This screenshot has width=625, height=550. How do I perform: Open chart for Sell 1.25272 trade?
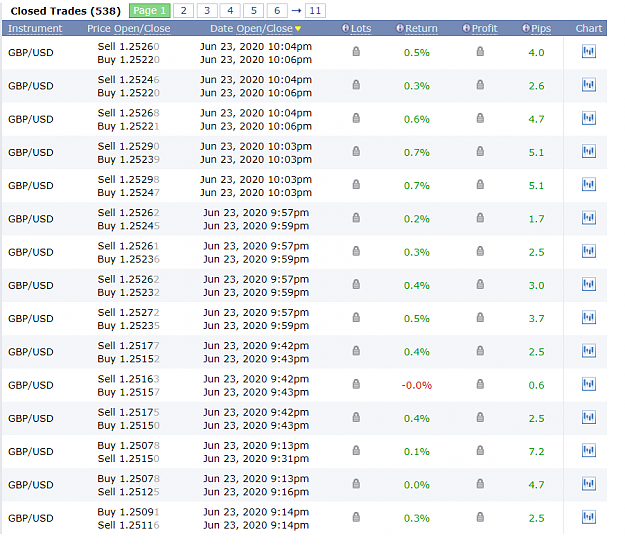click(x=589, y=317)
